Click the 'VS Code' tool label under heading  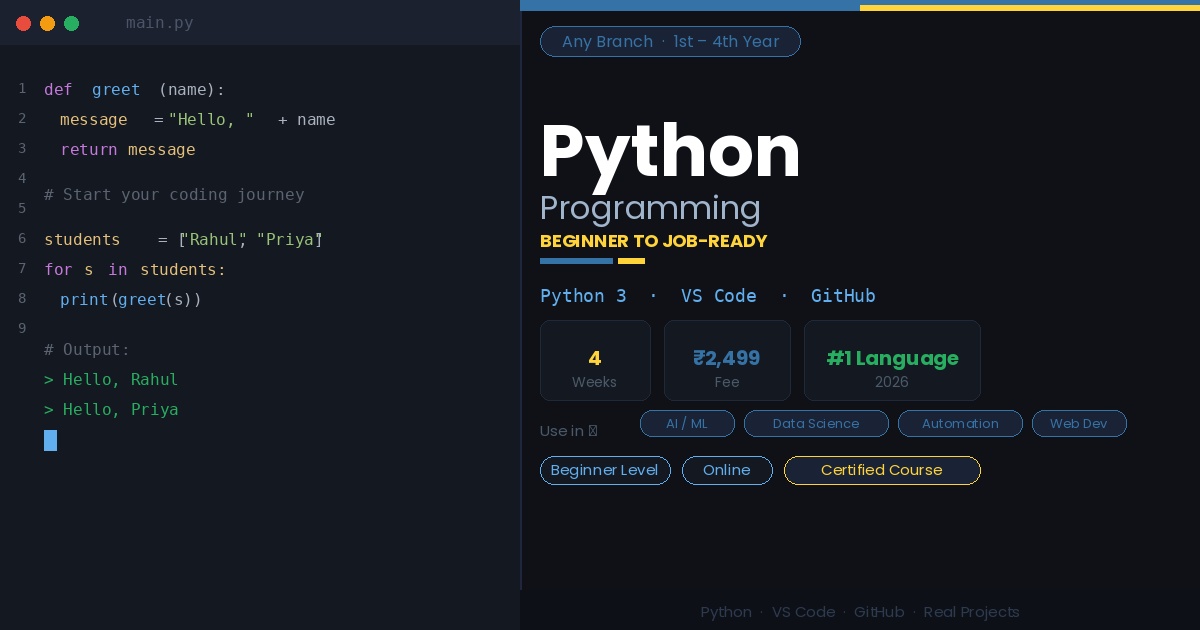[x=718, y=296]
